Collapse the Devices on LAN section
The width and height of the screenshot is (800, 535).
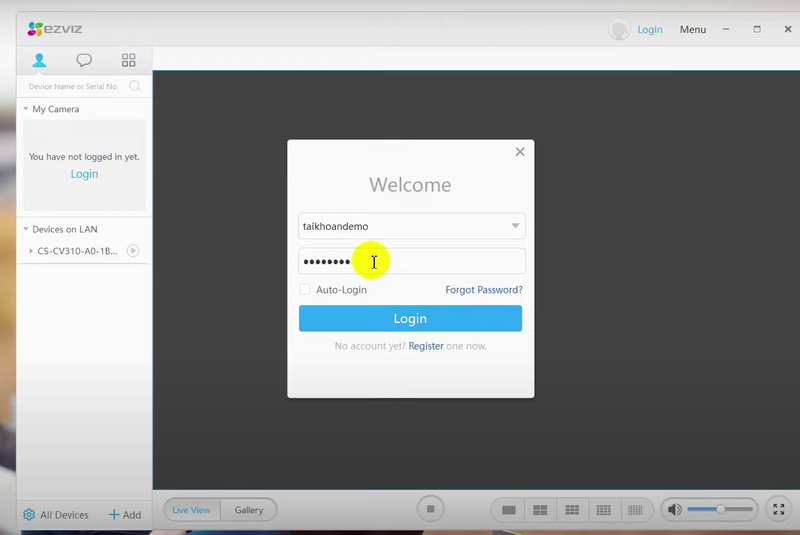pyautogui.click(x=26, y=229)
